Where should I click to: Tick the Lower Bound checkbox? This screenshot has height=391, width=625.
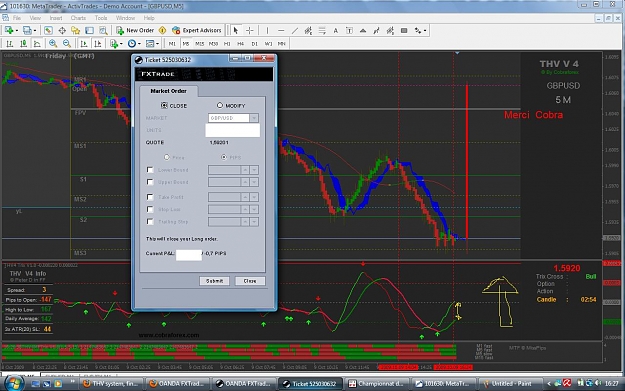[x=150, y=170]
